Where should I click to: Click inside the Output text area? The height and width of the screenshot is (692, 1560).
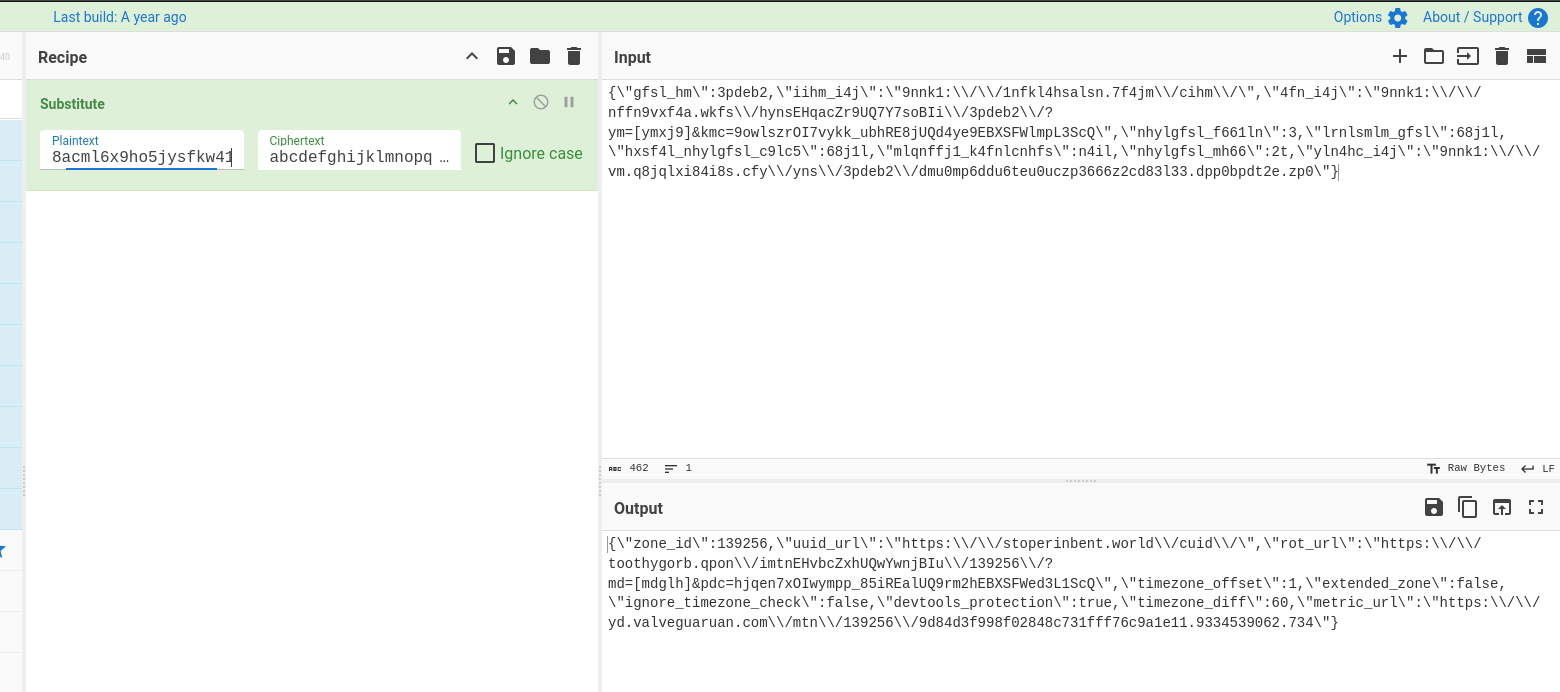coord(1080,610)
